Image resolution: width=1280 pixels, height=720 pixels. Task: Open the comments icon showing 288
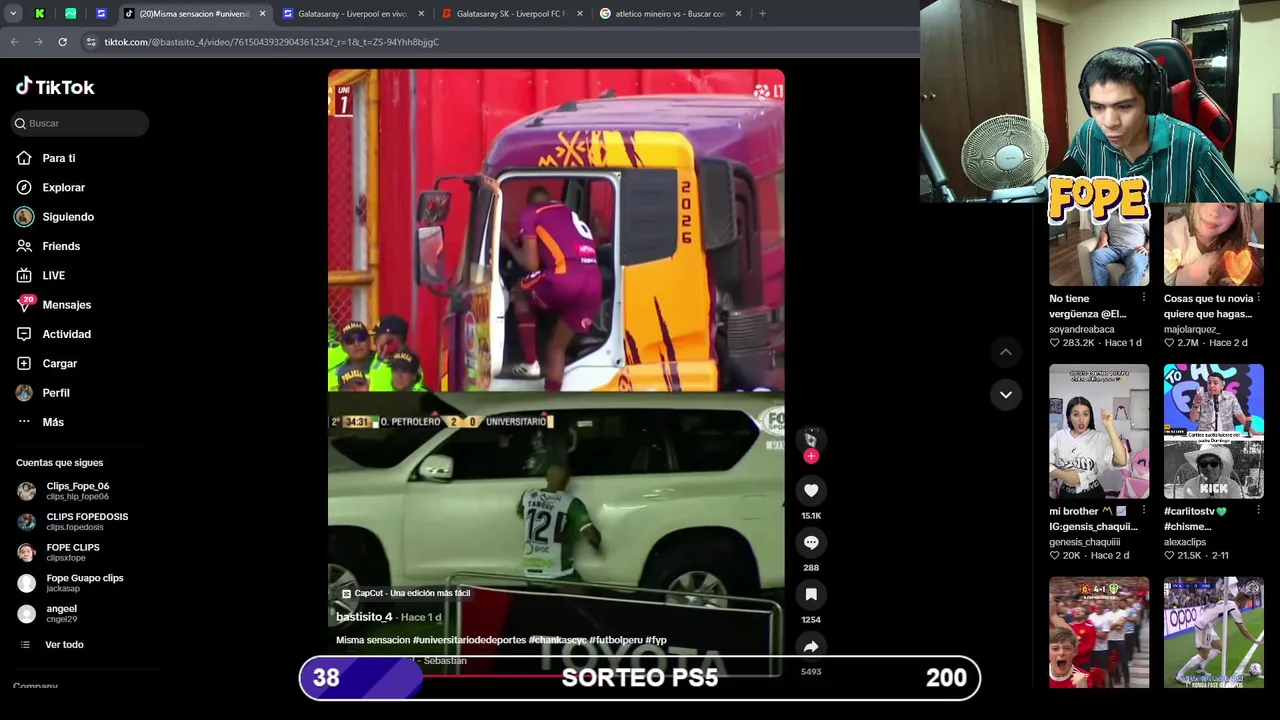click(x=811, y=542)
